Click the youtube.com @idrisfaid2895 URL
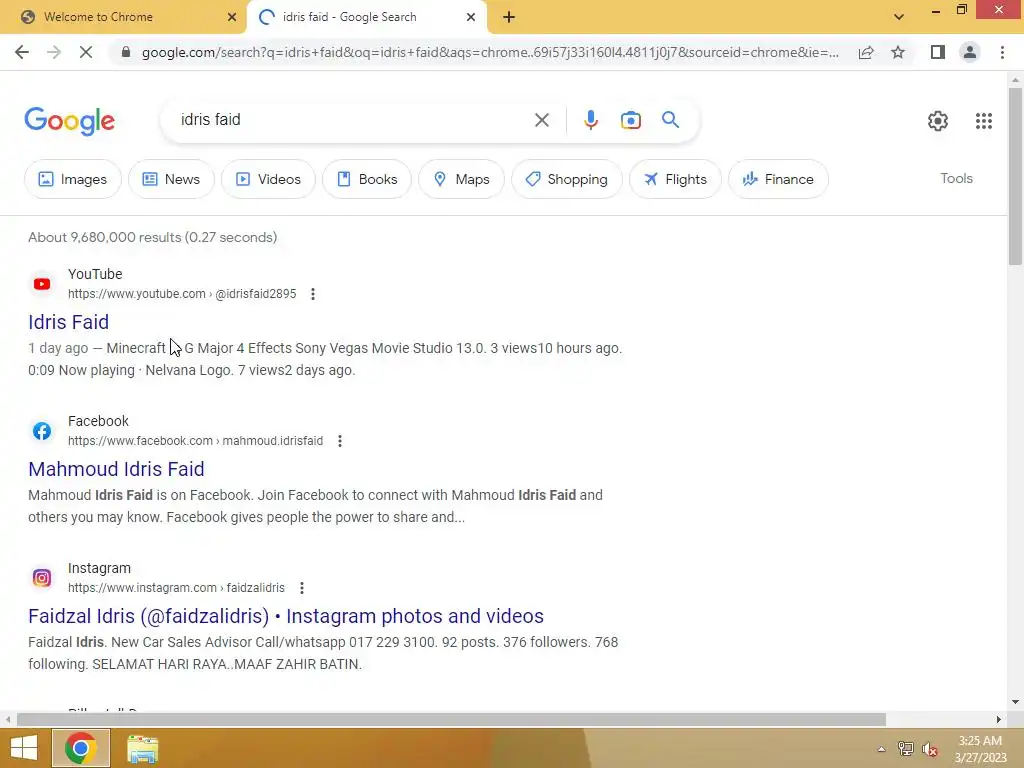Image resolution: width=1024 pixels, height=768 pixels. click(182, 294)
